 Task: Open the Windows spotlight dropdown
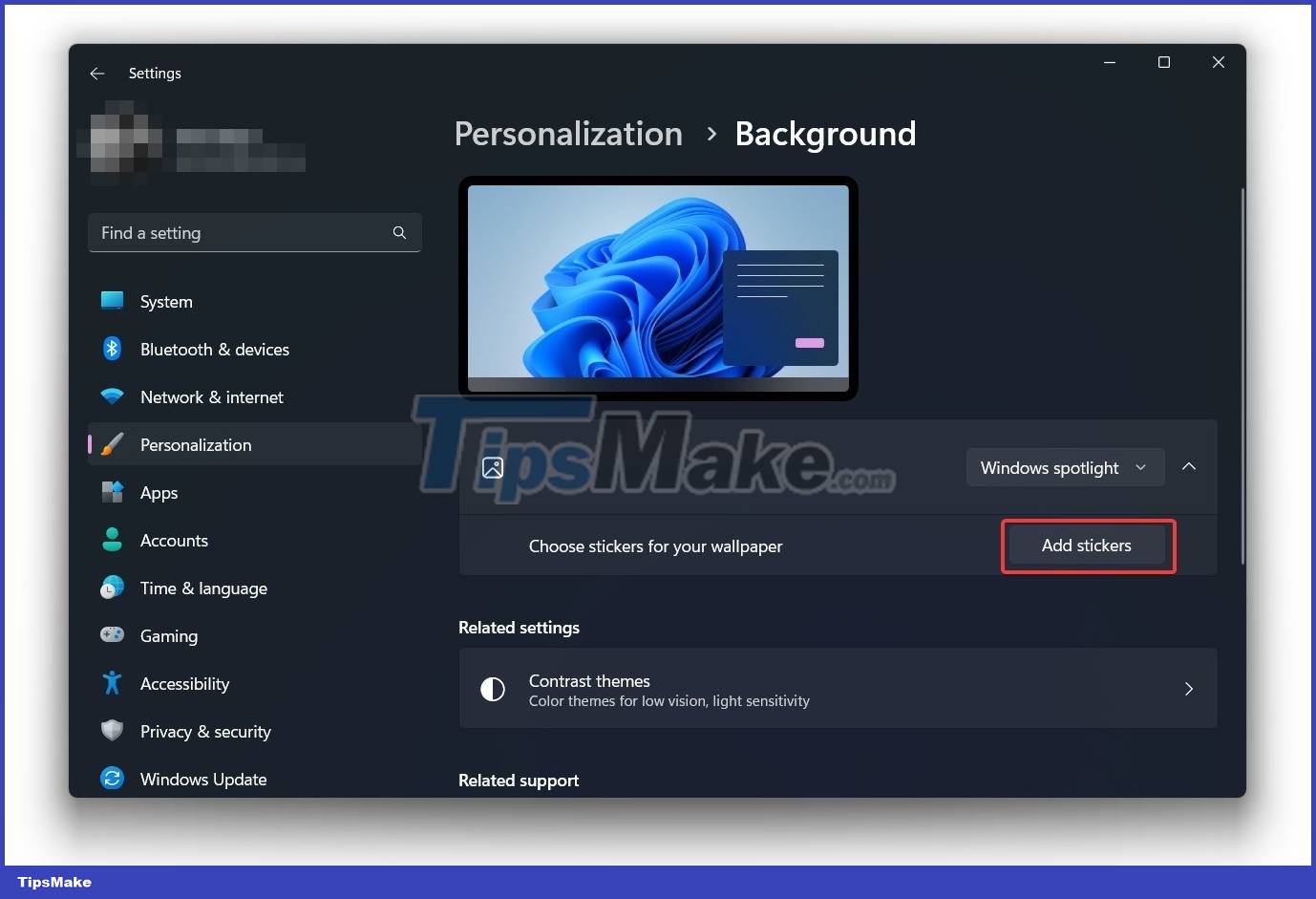(1065, 467)
